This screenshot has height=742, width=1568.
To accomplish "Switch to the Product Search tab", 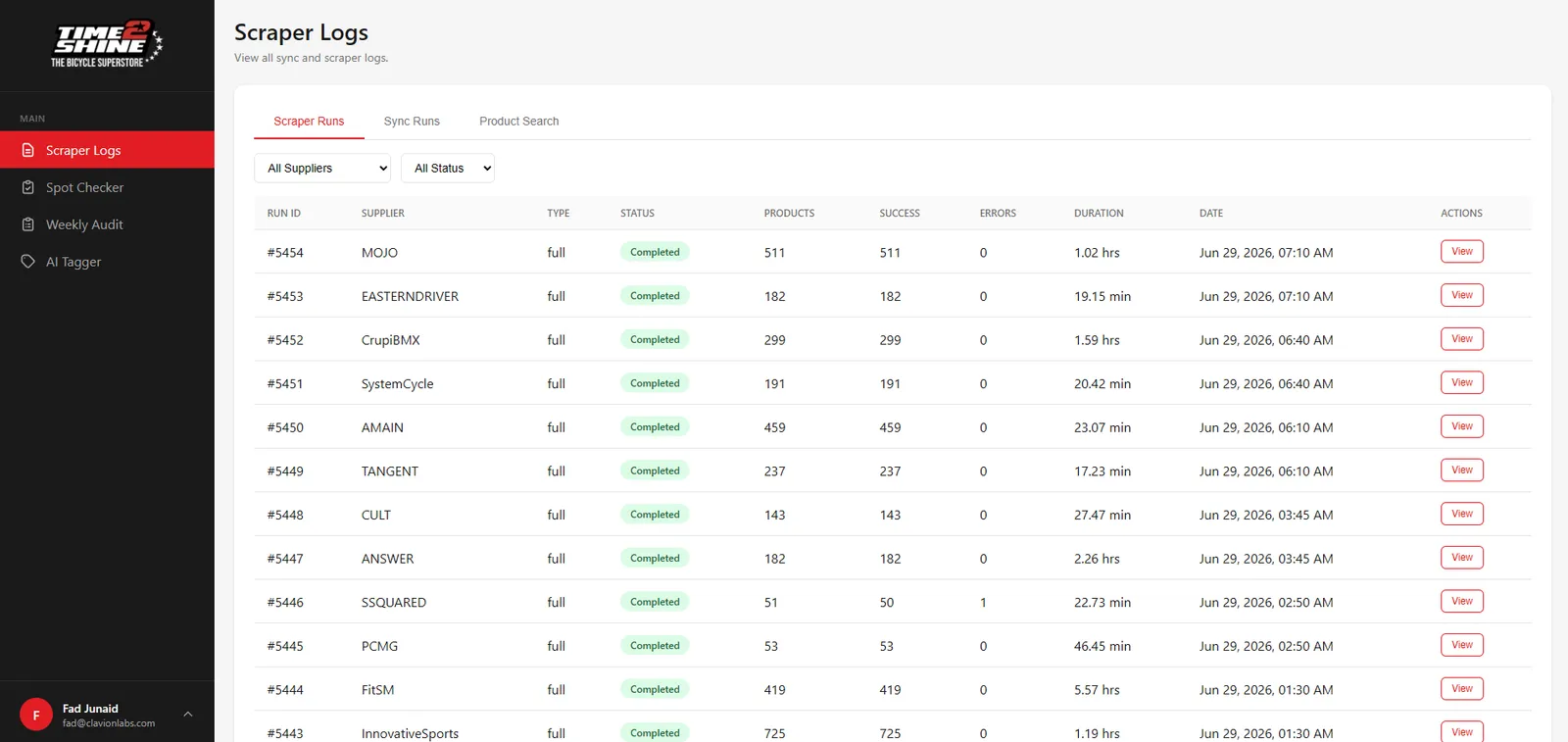I will [519, 122].
